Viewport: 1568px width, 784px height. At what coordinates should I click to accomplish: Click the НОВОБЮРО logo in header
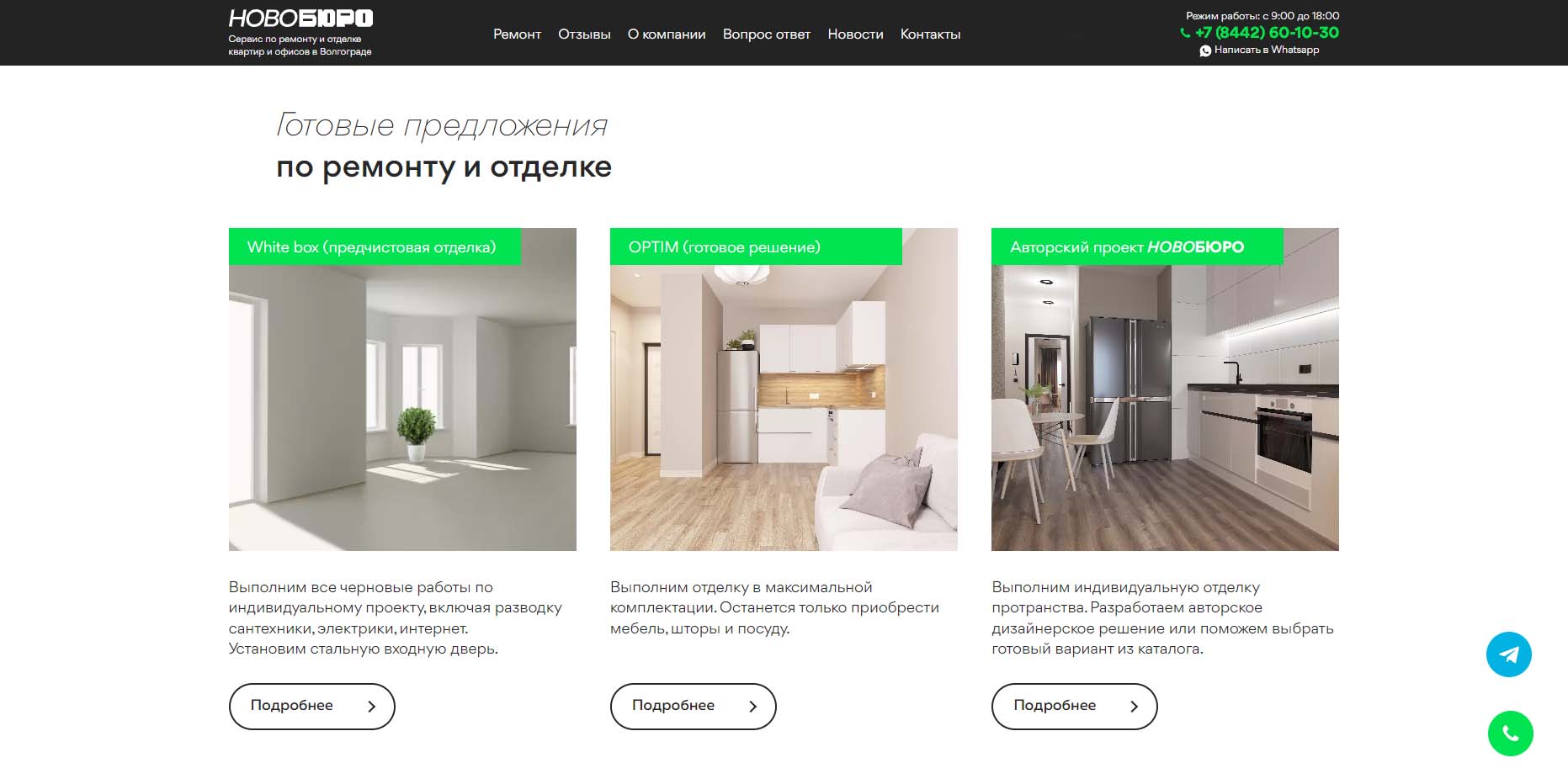[300, 19]
